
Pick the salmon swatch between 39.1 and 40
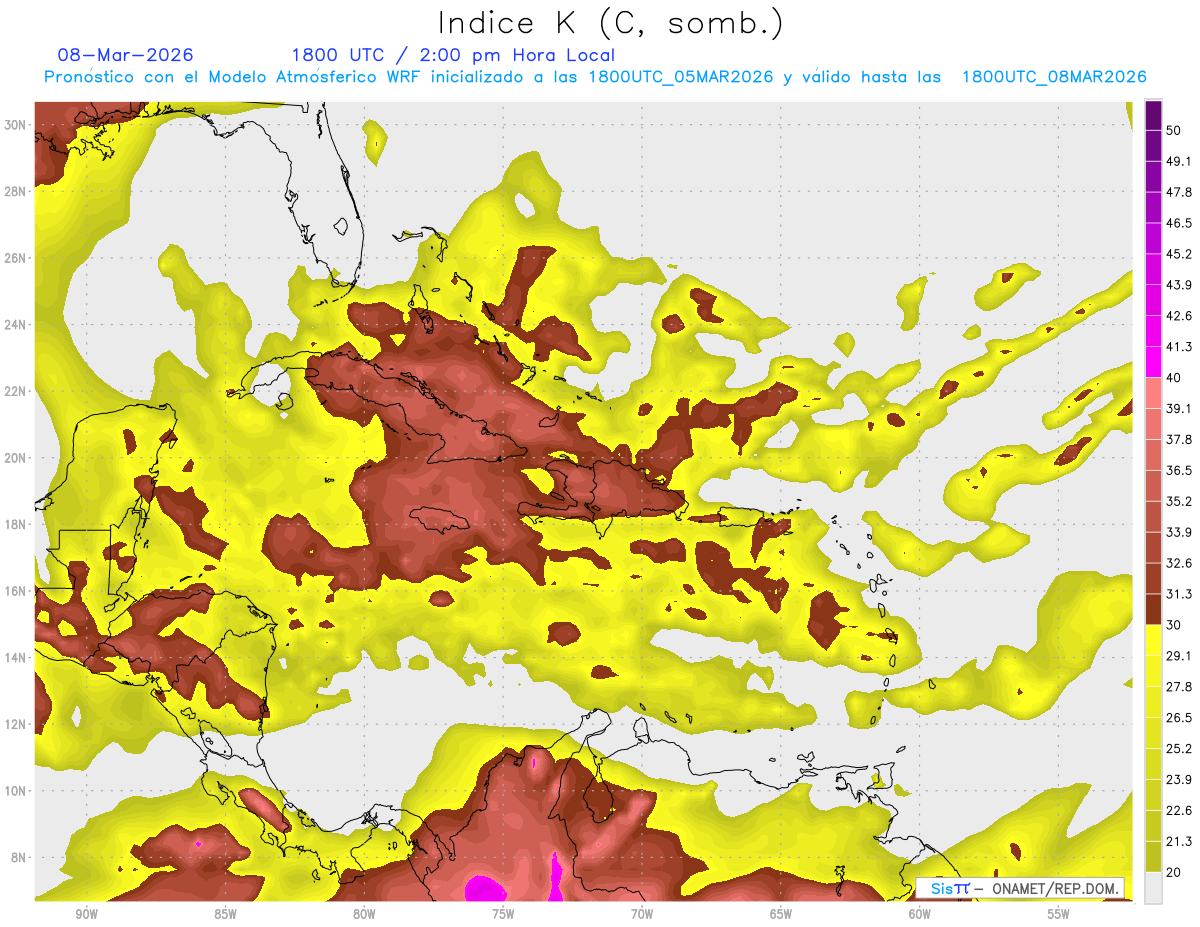[x=1154, y=393]
